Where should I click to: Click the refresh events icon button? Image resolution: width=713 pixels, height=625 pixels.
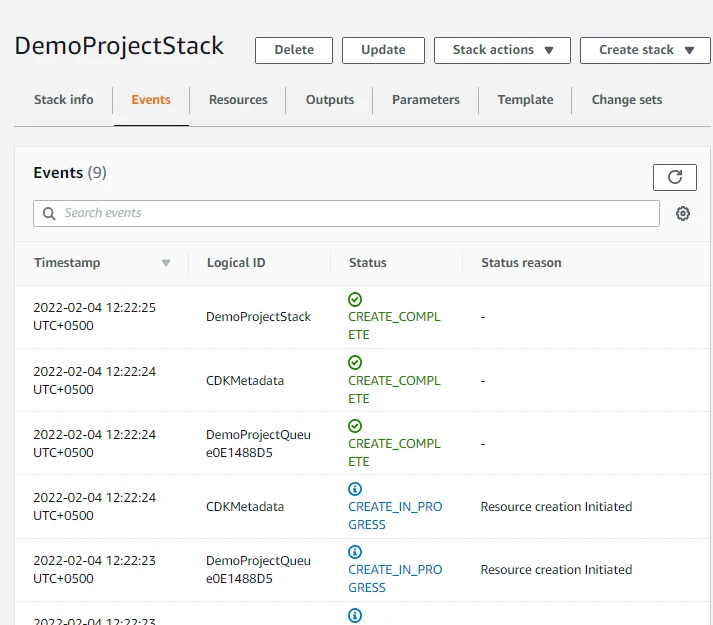674,177
